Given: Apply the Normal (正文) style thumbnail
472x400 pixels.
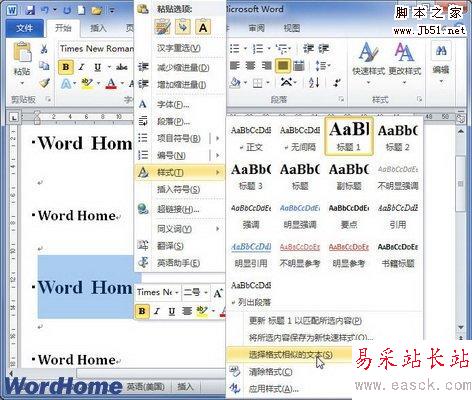Looking at the screenshot, I should point(251,137).
